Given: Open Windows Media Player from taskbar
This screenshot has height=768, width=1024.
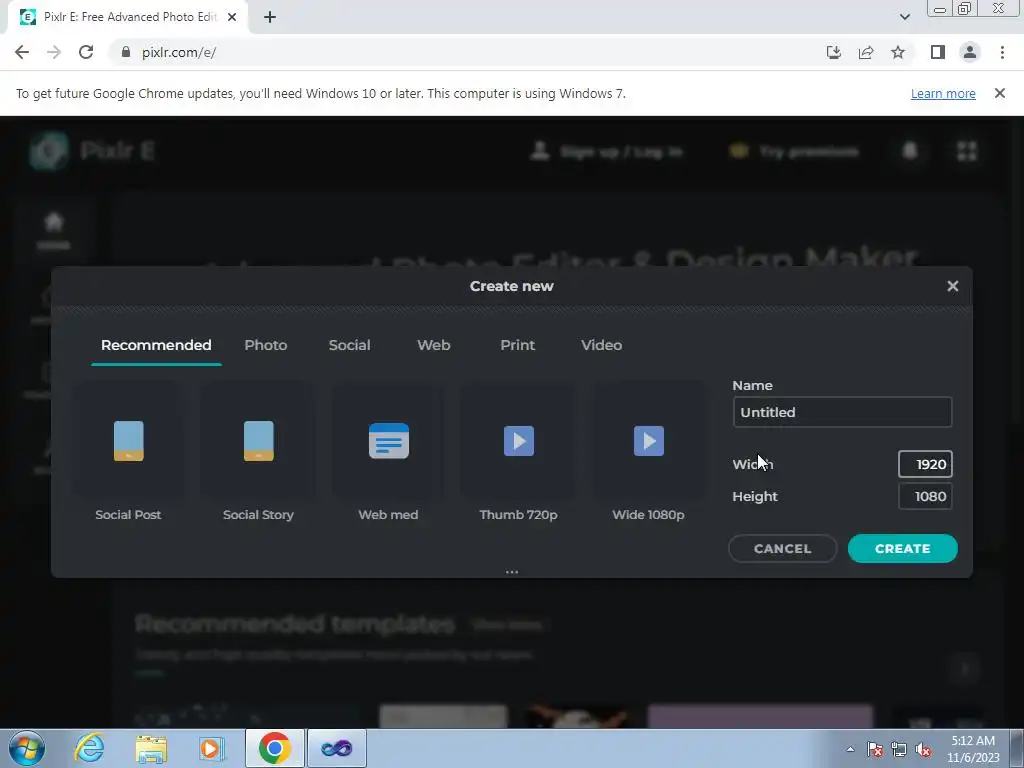Looking at the screenshot, I should coord(212,748).
